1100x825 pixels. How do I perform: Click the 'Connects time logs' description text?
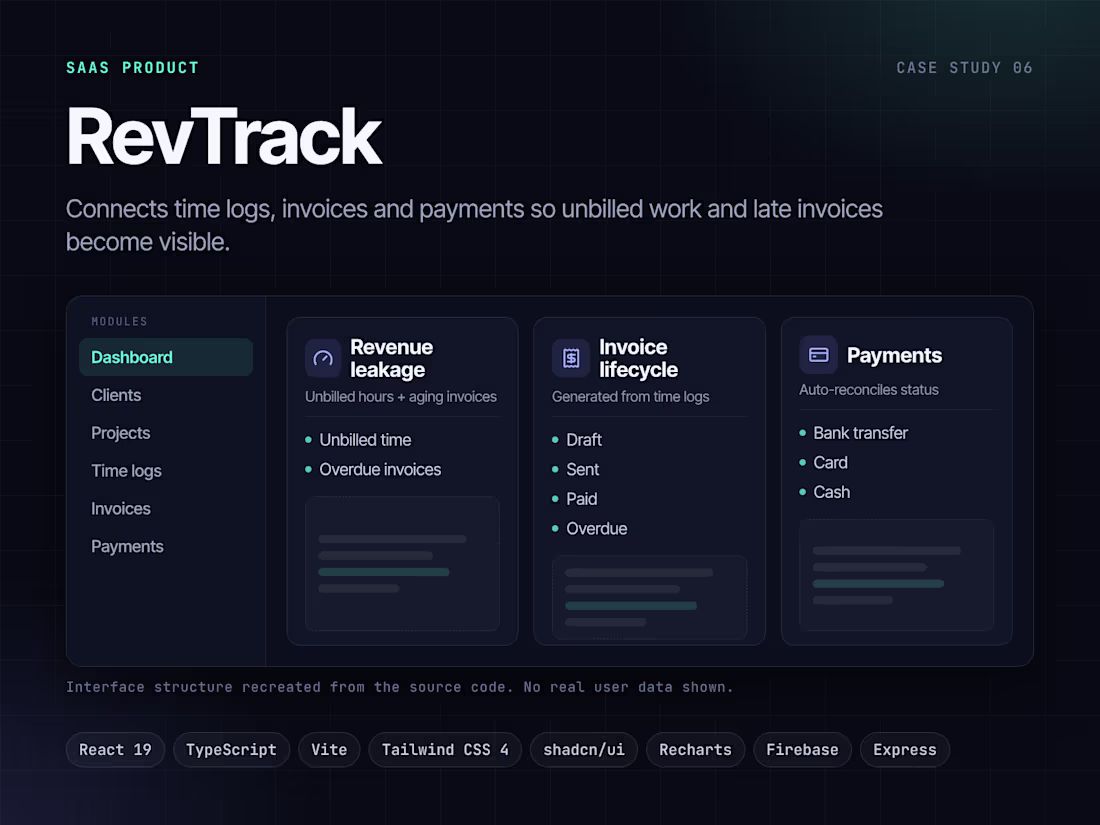pos(474,225)
